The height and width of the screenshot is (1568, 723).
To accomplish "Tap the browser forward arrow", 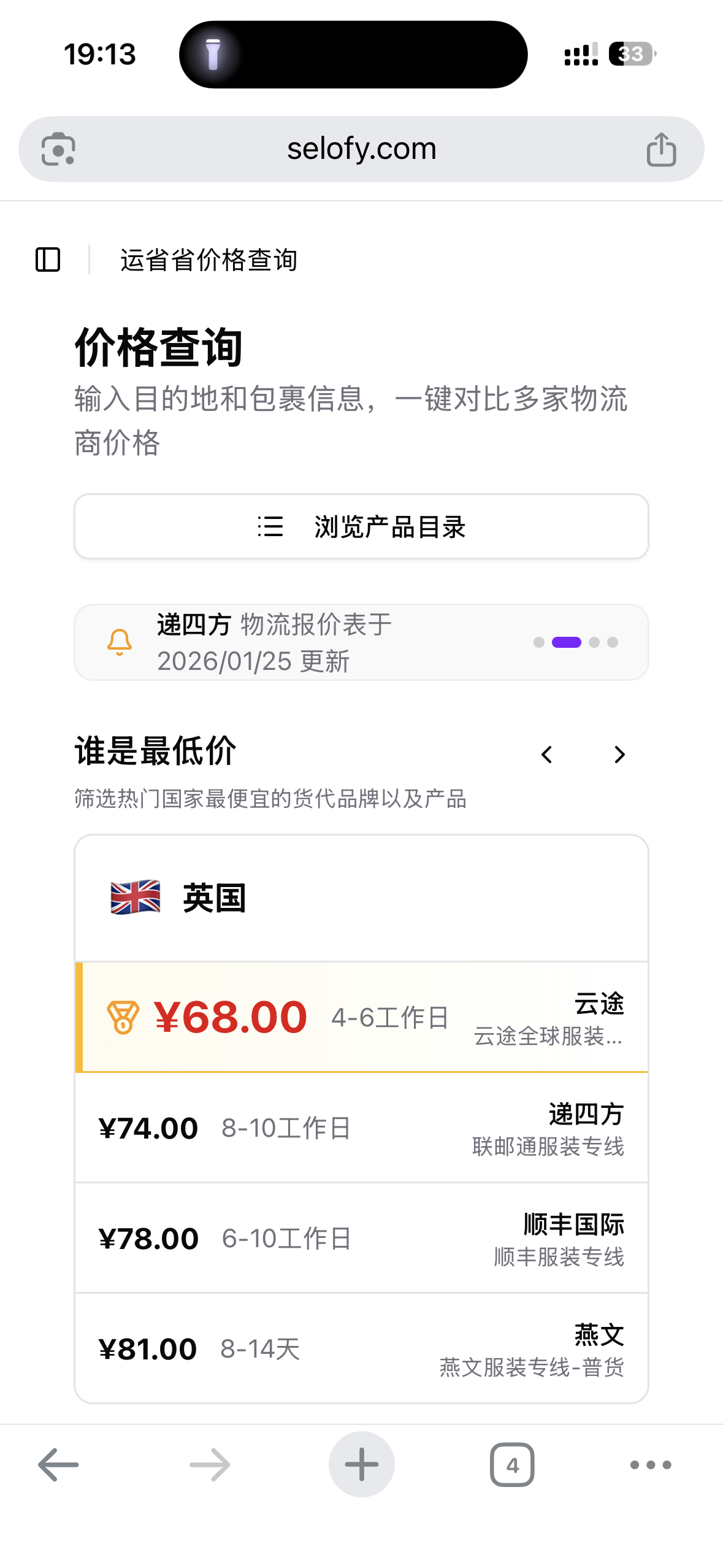I will [210, 1464].
